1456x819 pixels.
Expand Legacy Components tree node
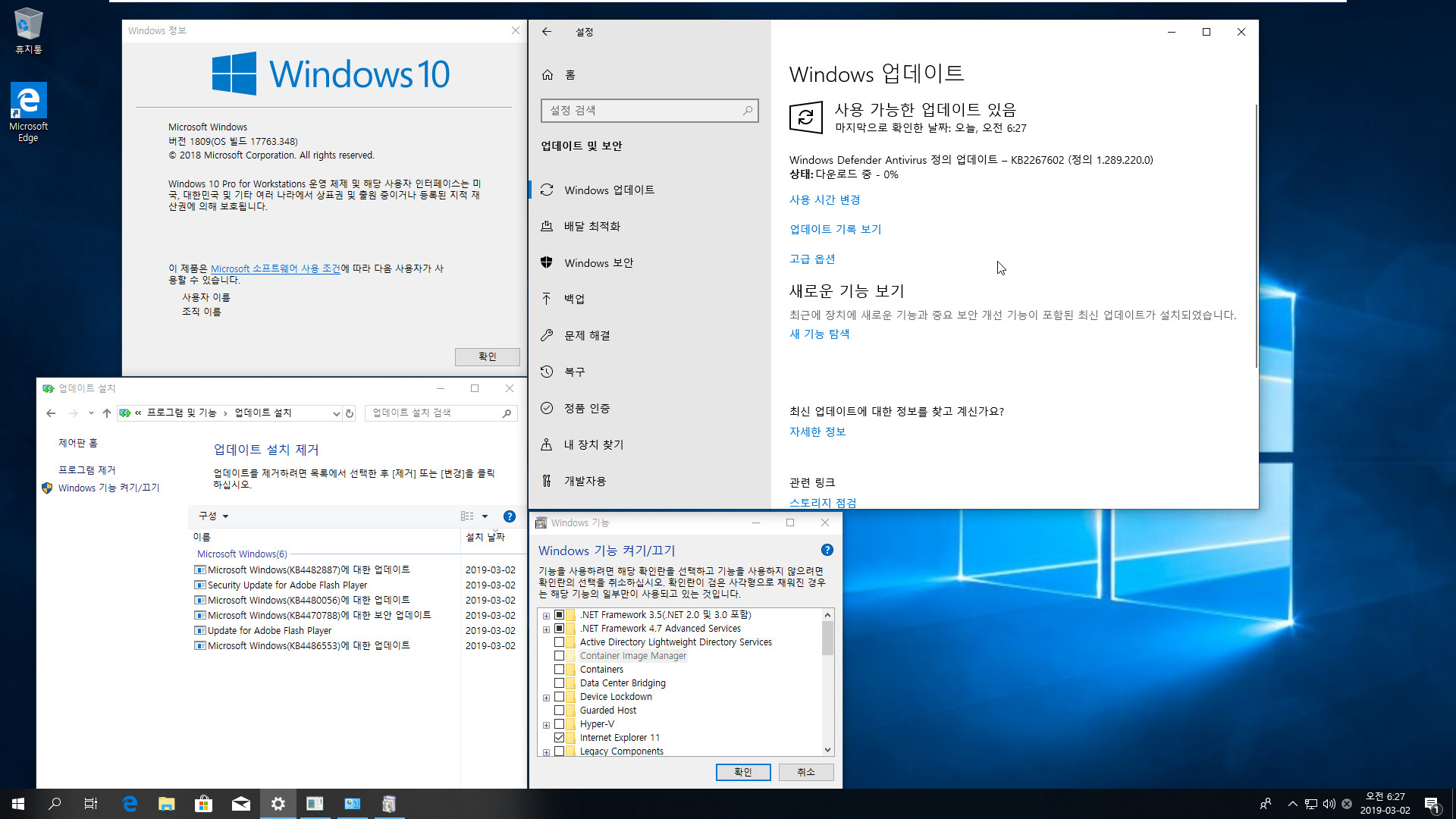tap(546, 752)
